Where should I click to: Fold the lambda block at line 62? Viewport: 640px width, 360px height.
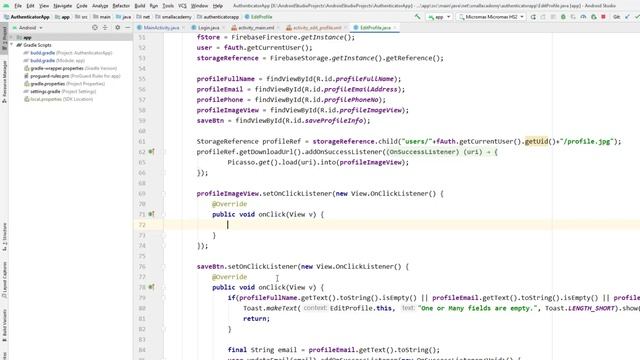click(164, 152)
